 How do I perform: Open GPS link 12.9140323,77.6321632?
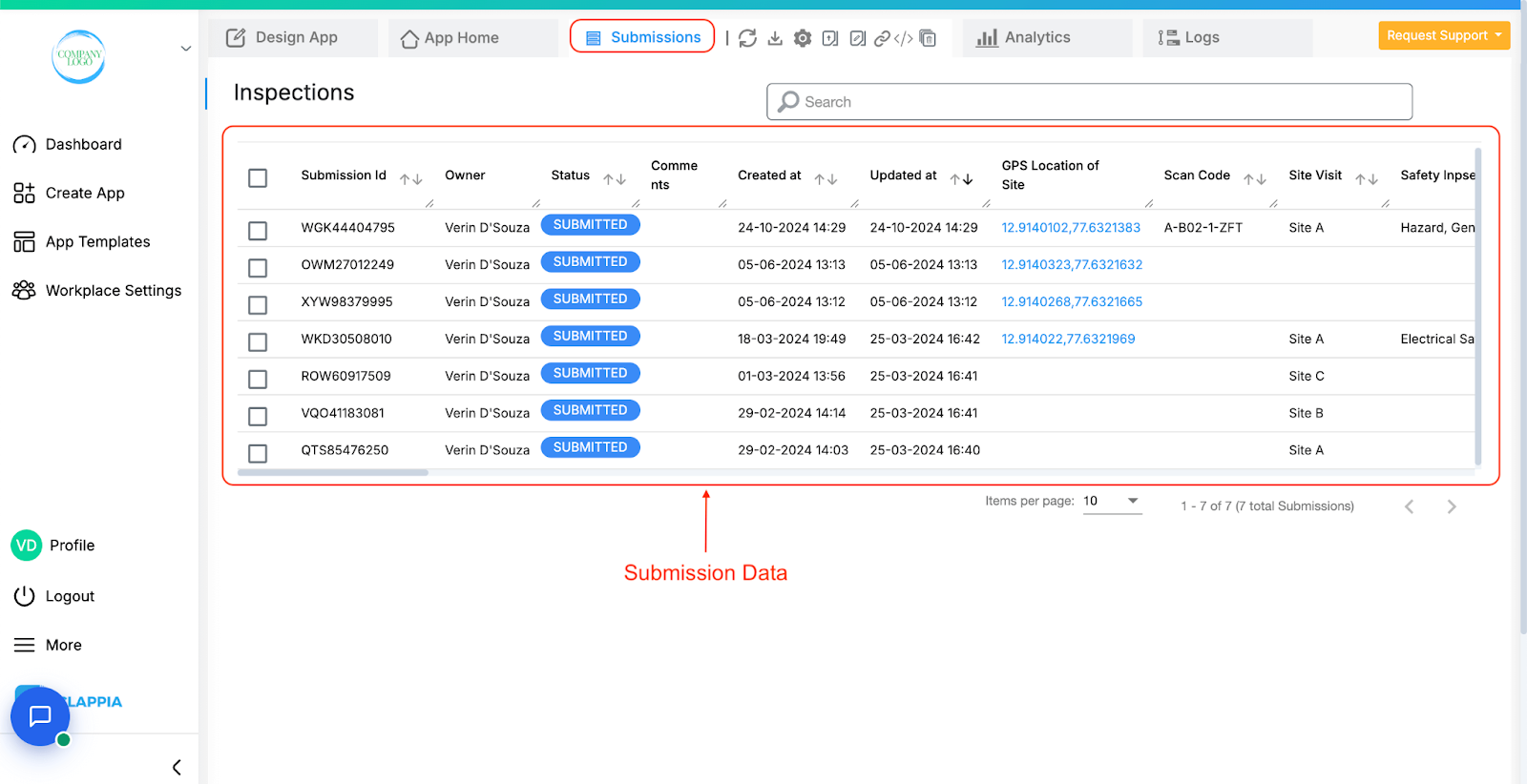point(1072,265)
